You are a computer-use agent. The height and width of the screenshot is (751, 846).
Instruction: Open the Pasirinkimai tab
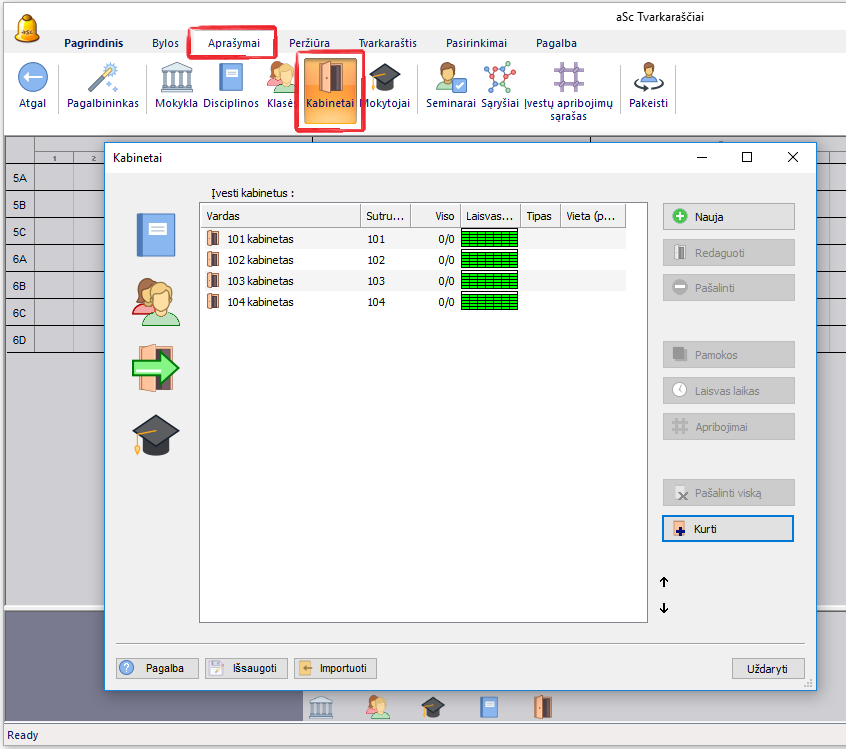point(476,43)
